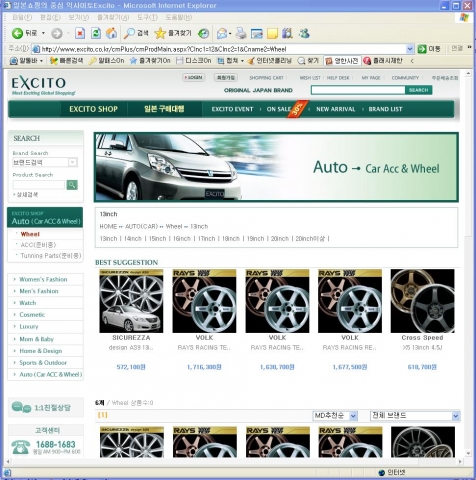
Task: Click the IE Forward arrow icon
Action: click(x=57, y=33)
